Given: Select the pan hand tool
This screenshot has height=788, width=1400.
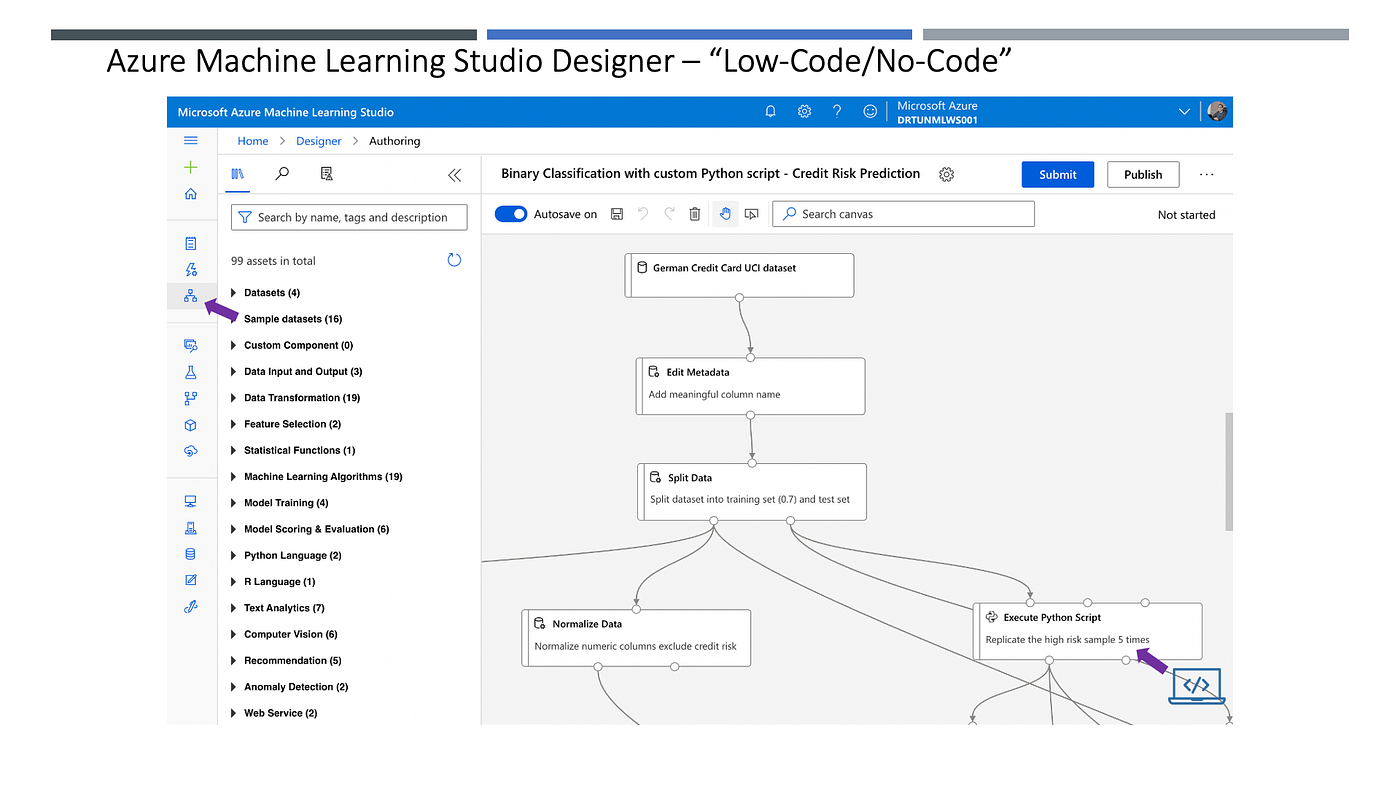Looking at the screenshot, I should coord(725,214).
